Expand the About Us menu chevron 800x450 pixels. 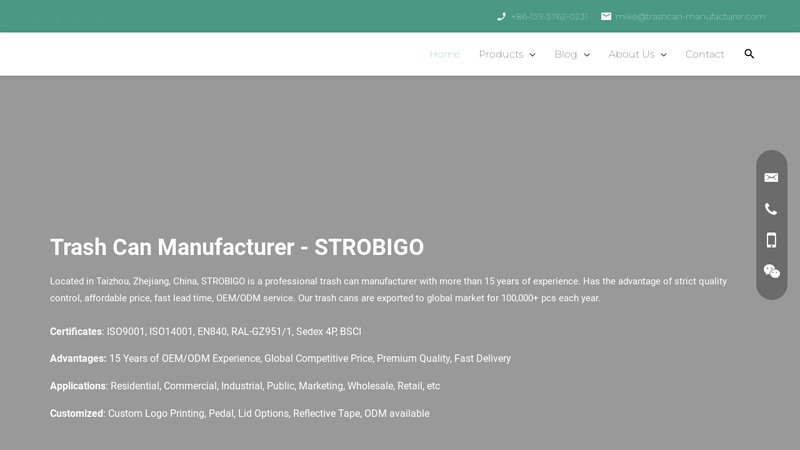[x=663, y=55]
